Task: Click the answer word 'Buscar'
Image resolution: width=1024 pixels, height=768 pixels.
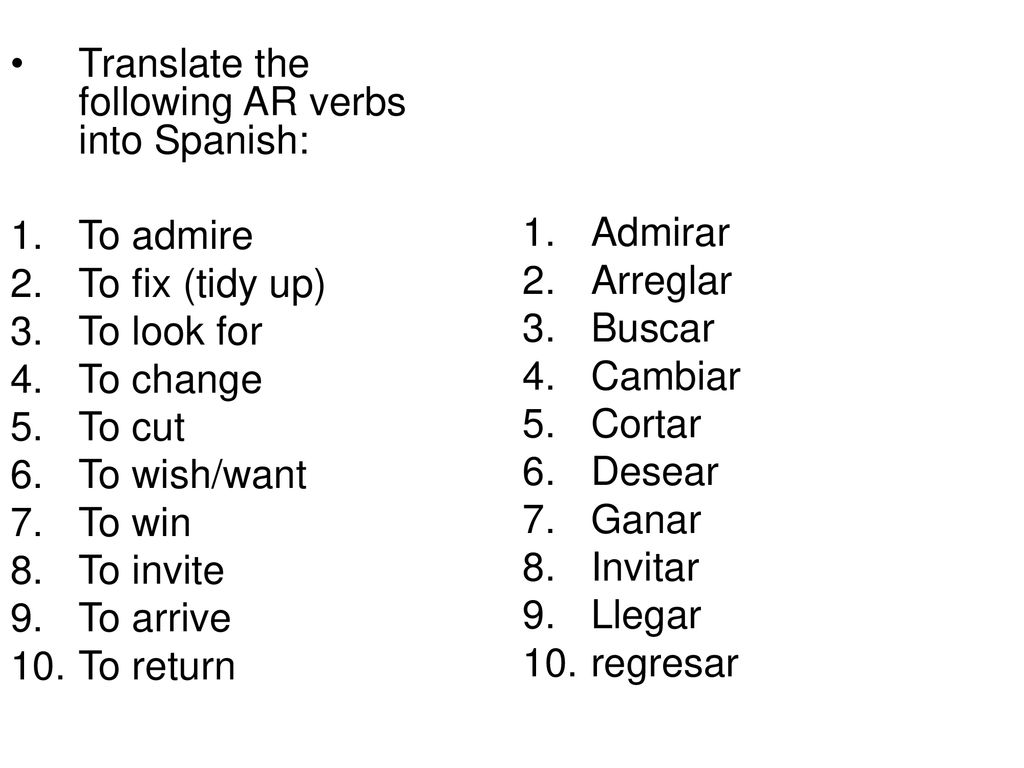Action: click(652, 328)
